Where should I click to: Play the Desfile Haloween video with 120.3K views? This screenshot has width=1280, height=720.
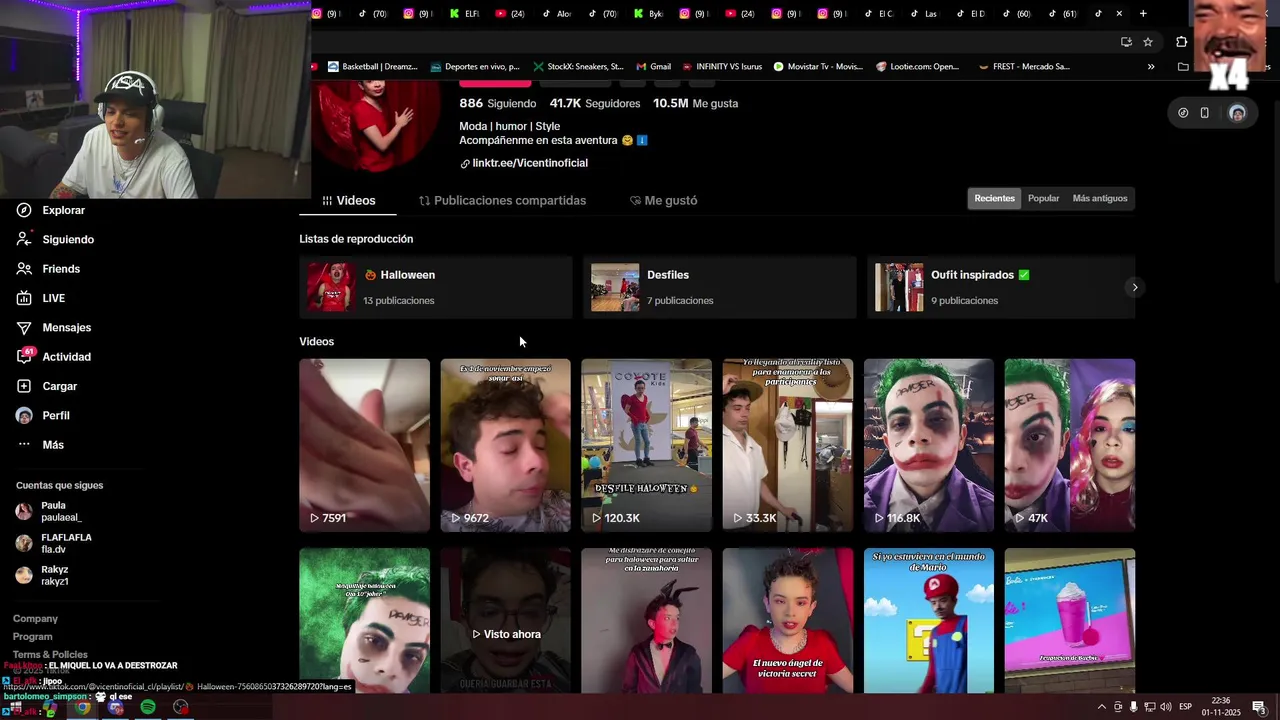click(x=646, y=445)
